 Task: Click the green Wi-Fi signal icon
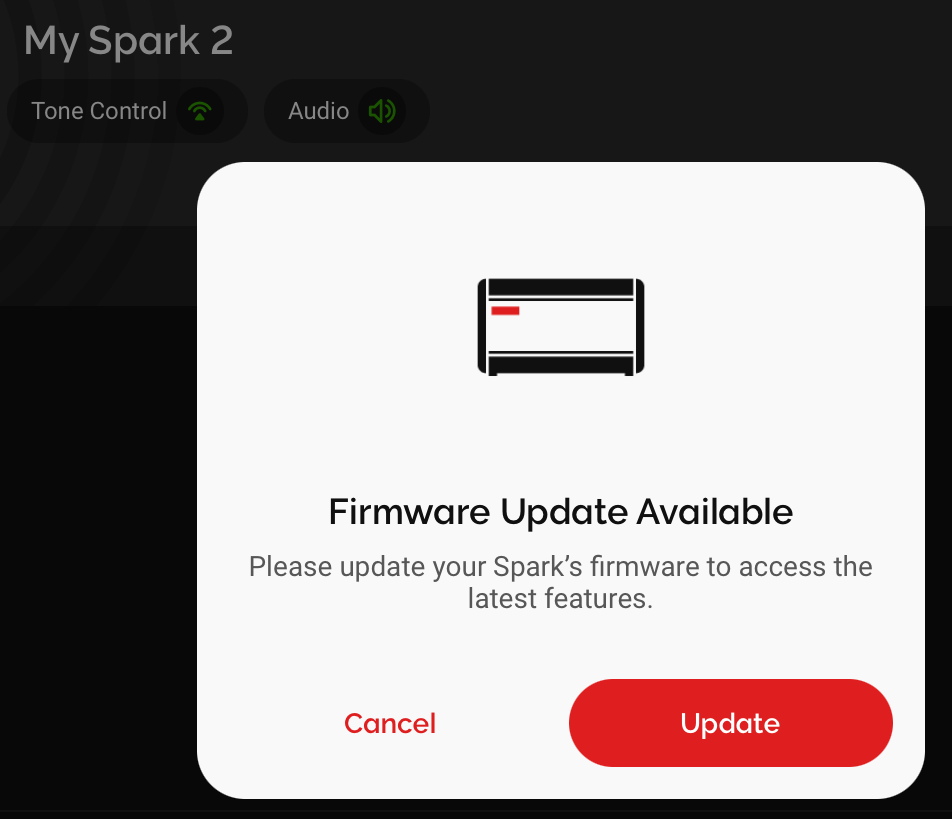pyautogui.click(x=200, y=111)
